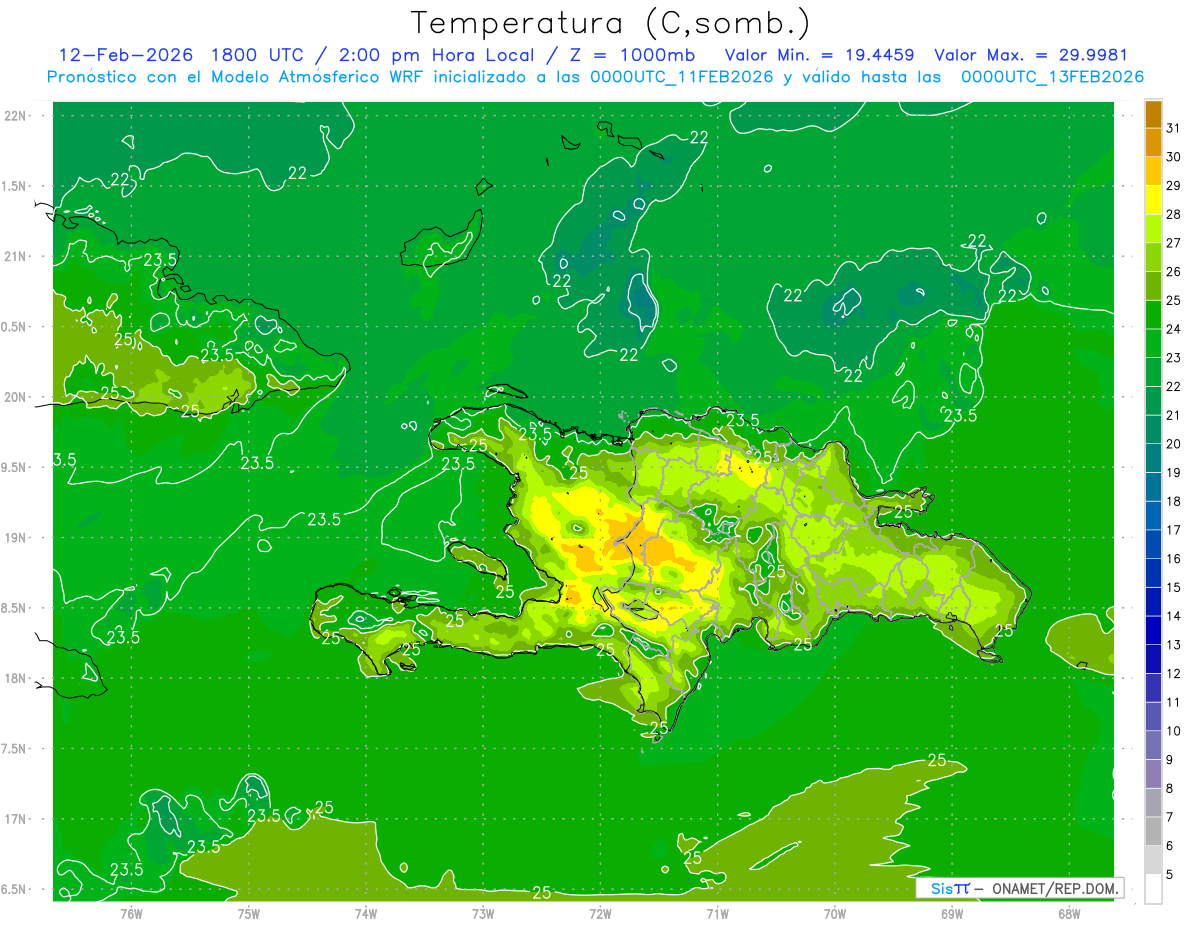Select the '9.5N' axis label

point(15,467)
